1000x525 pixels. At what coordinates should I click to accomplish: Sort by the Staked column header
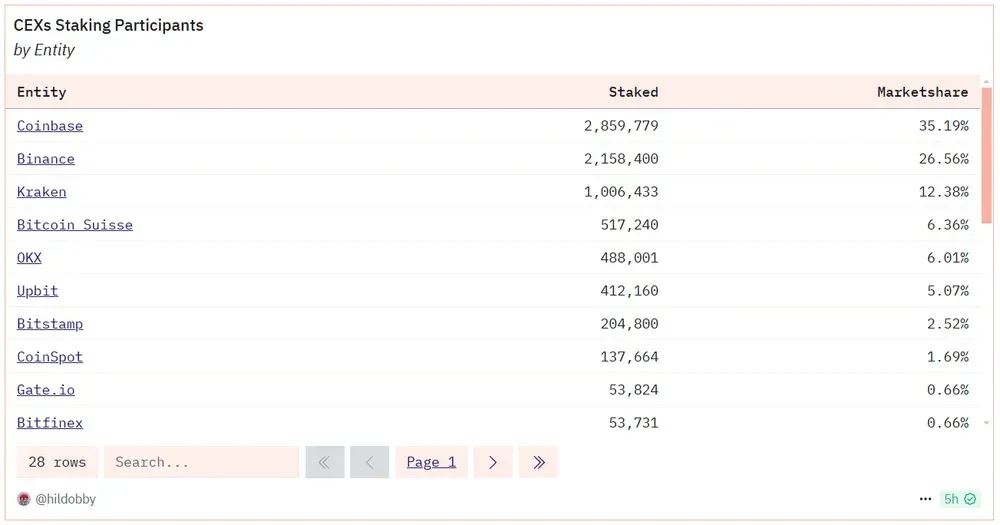[633, 92]
